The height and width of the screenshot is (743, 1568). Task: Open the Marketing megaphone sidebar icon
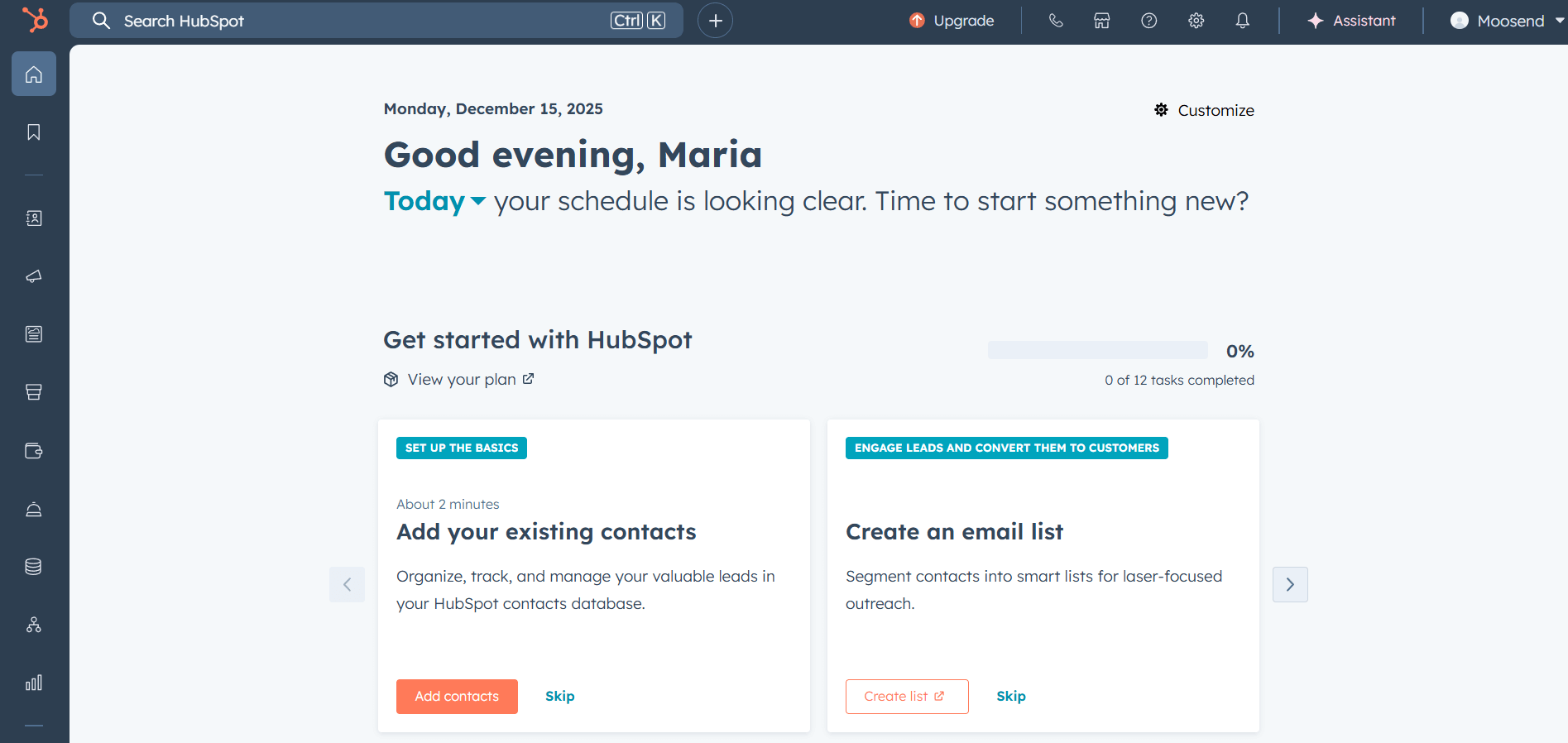34,276
